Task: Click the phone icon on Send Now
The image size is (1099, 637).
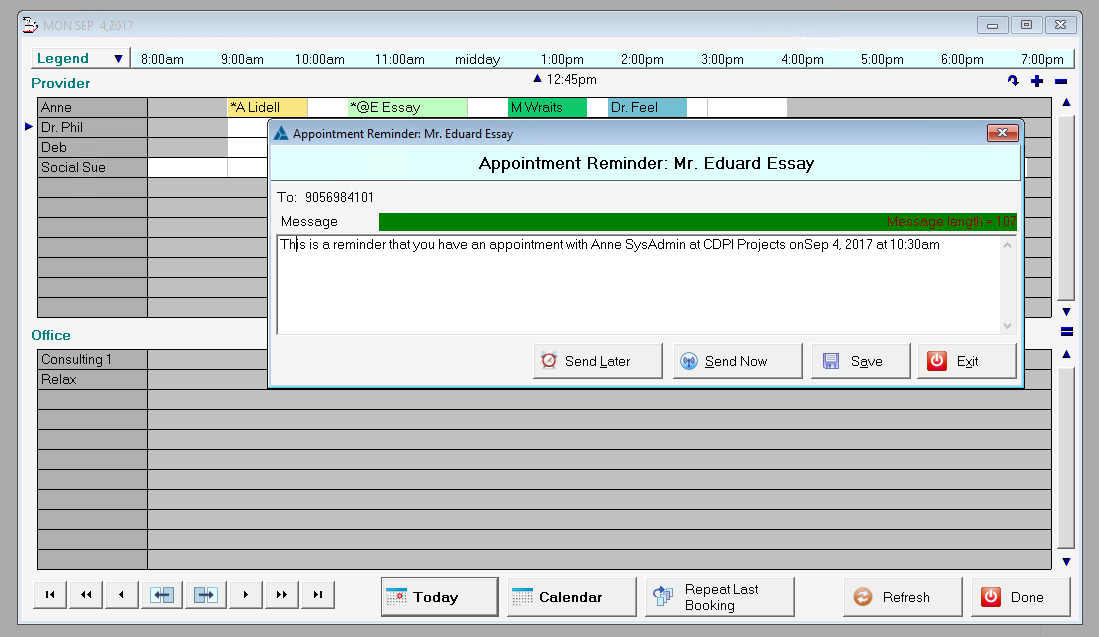Action: (x=690, y=362)
